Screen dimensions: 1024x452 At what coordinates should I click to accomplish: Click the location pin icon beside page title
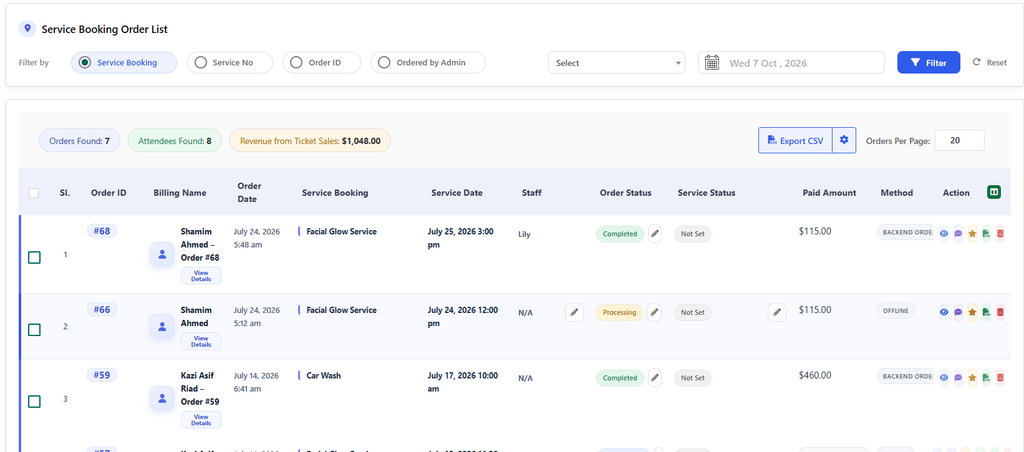[x=27, y=28]
